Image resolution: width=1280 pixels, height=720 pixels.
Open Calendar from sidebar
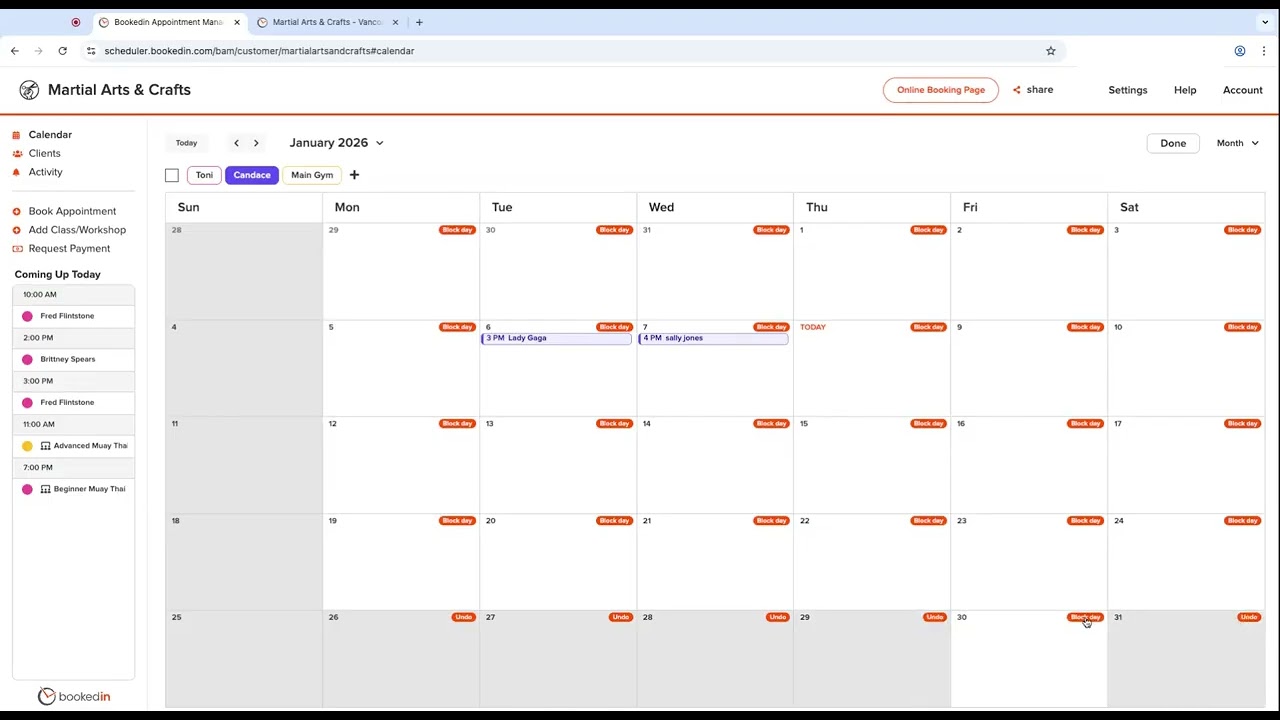[x=50, y=135]
